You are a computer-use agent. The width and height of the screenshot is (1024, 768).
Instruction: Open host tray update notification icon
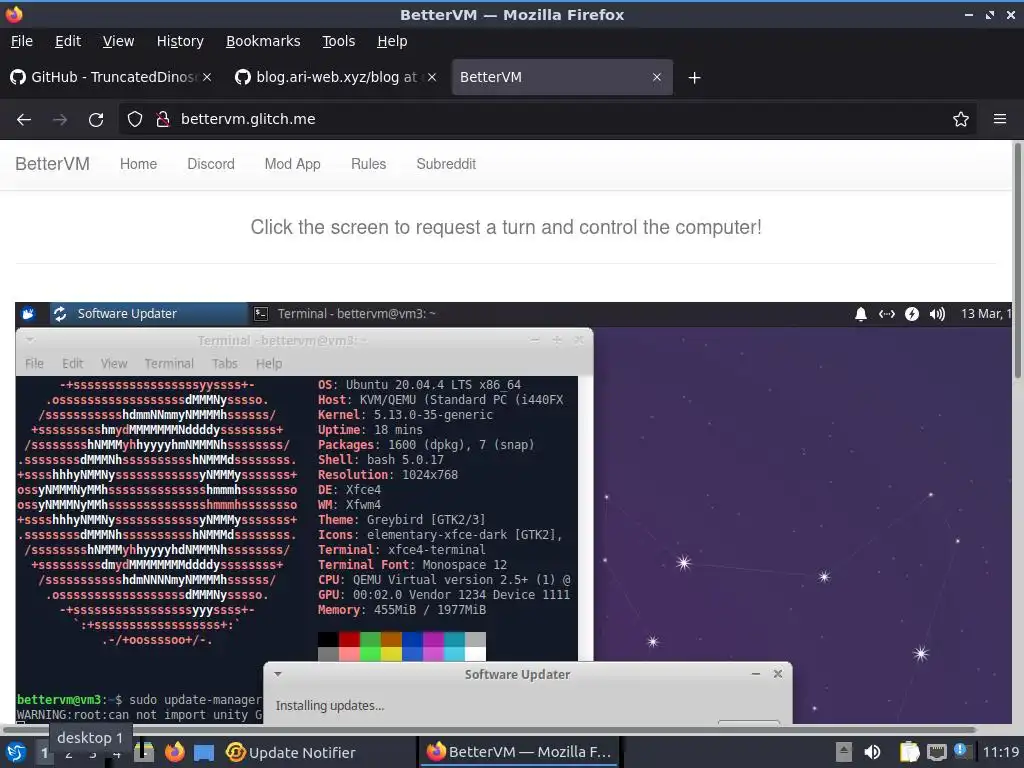(960, 749)
